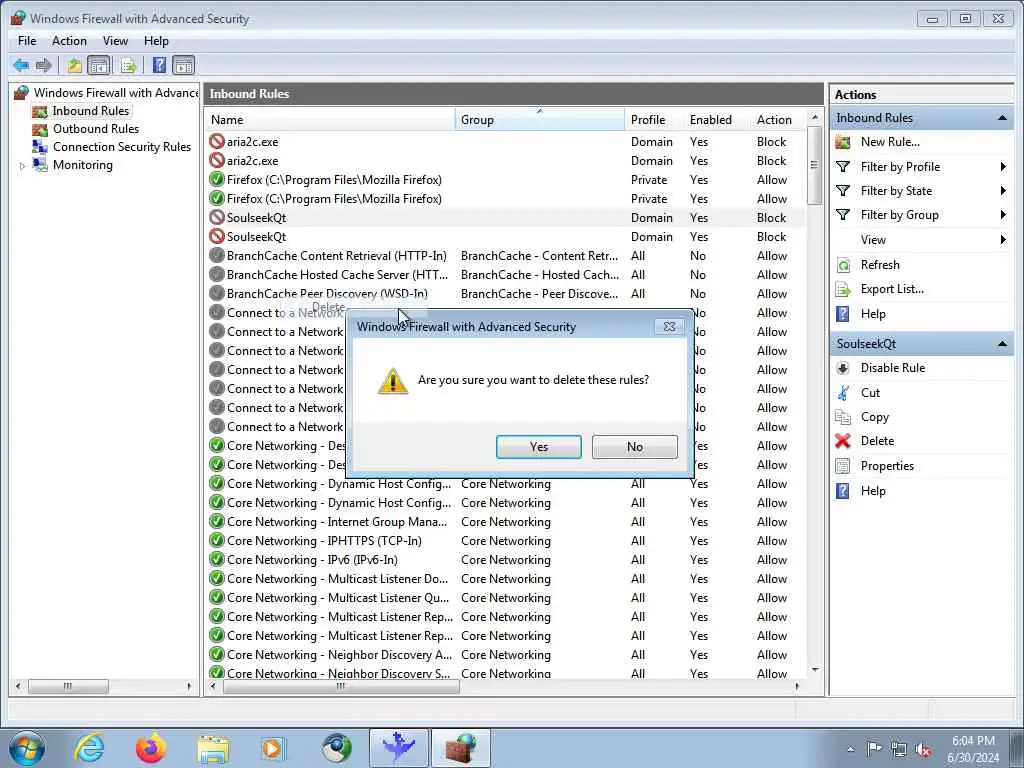Viewport: 1024px width, 768px height.
Task: Open Connection Security Rules node
Action: click(x=121, y=147)
